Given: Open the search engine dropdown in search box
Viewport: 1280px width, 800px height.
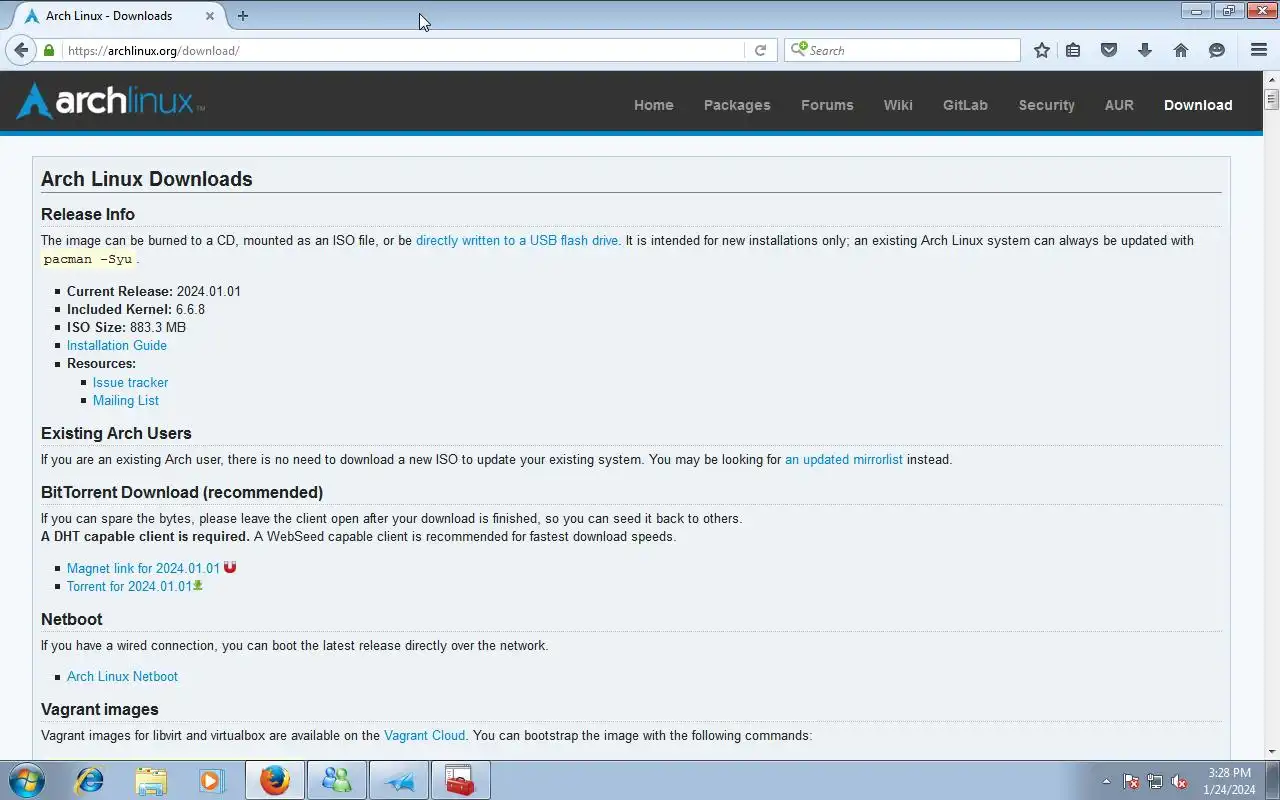Looking at the screenshot, I should click(798, 50).
